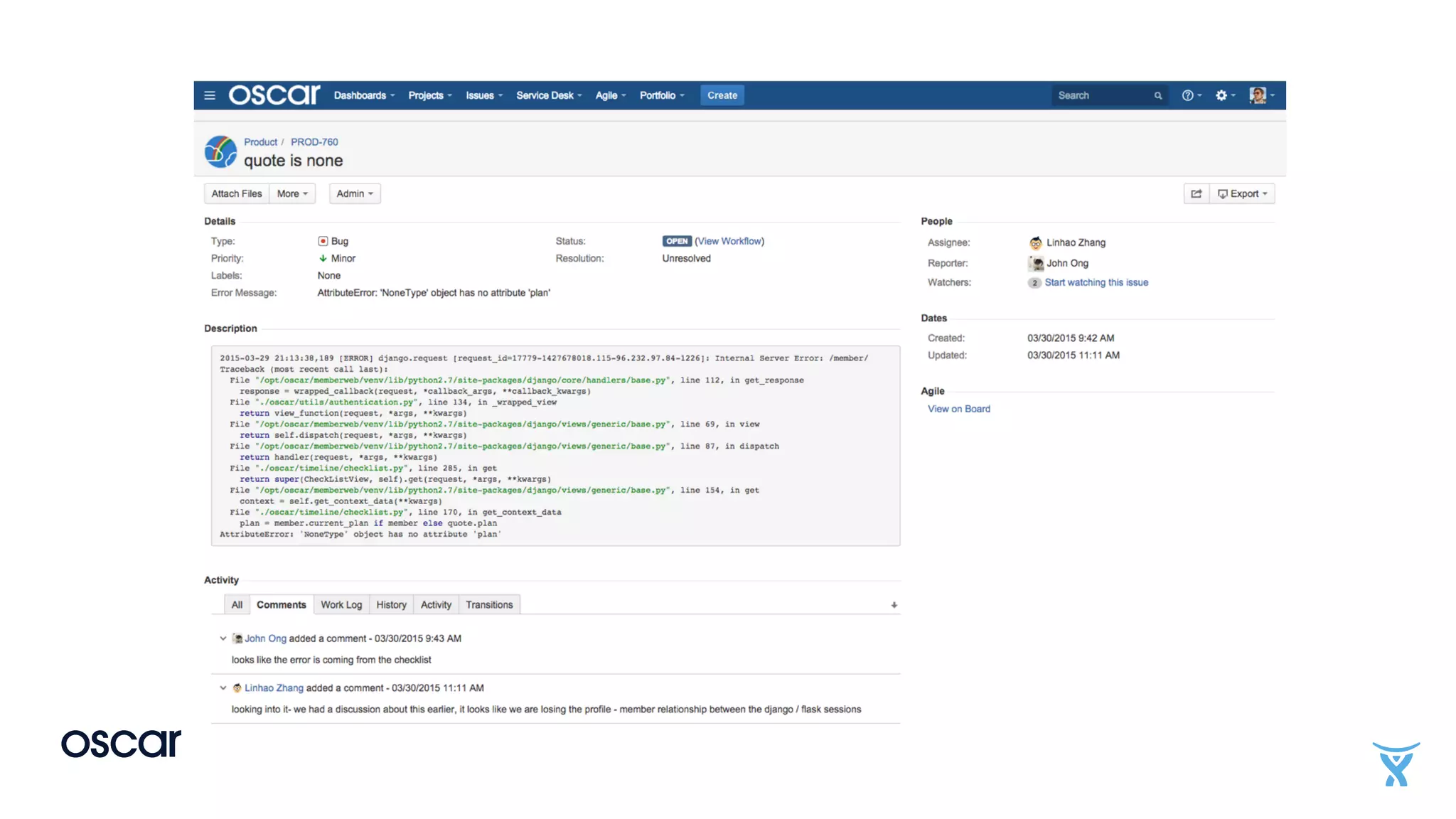Open the More dropdown button
Screen dimensions: 1456x819
point(292,193)
